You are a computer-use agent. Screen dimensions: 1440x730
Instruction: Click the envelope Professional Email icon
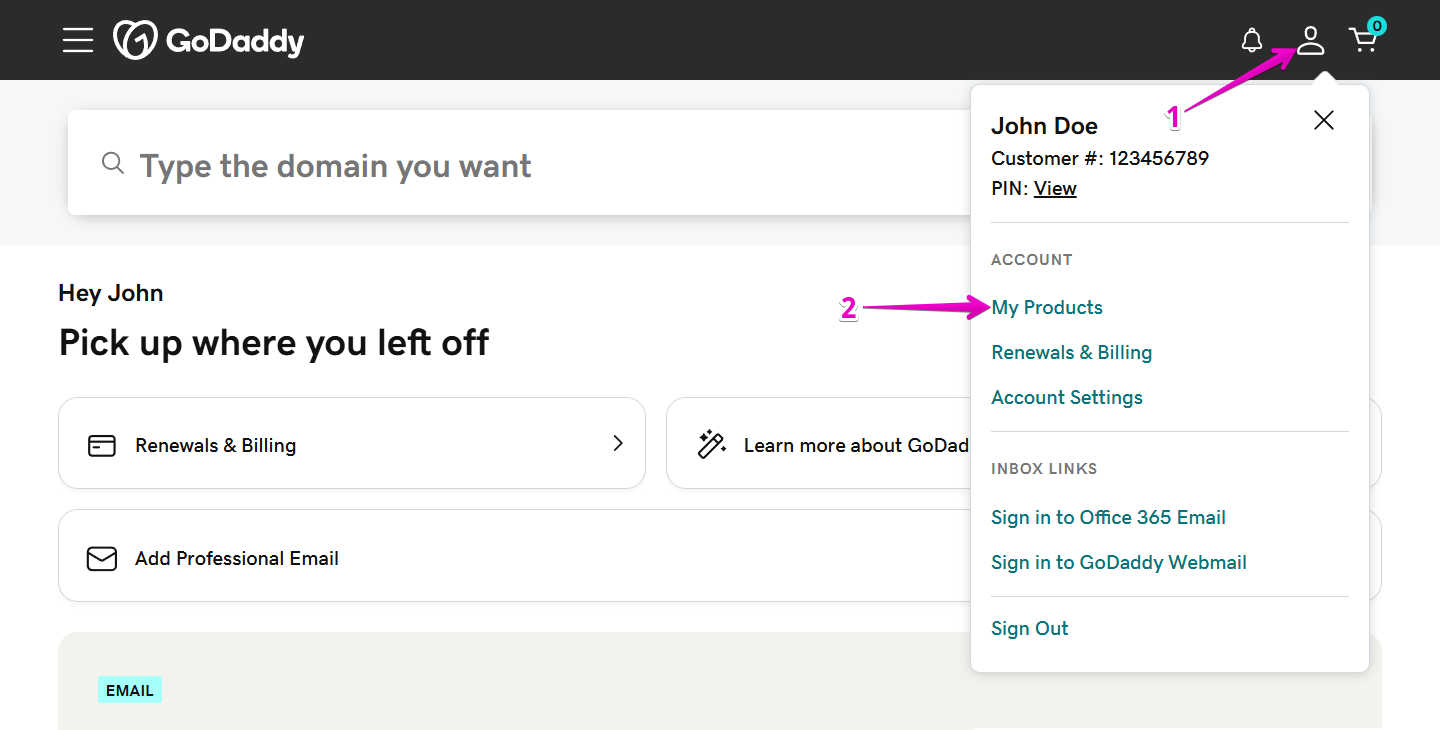(x=102, y=558)
